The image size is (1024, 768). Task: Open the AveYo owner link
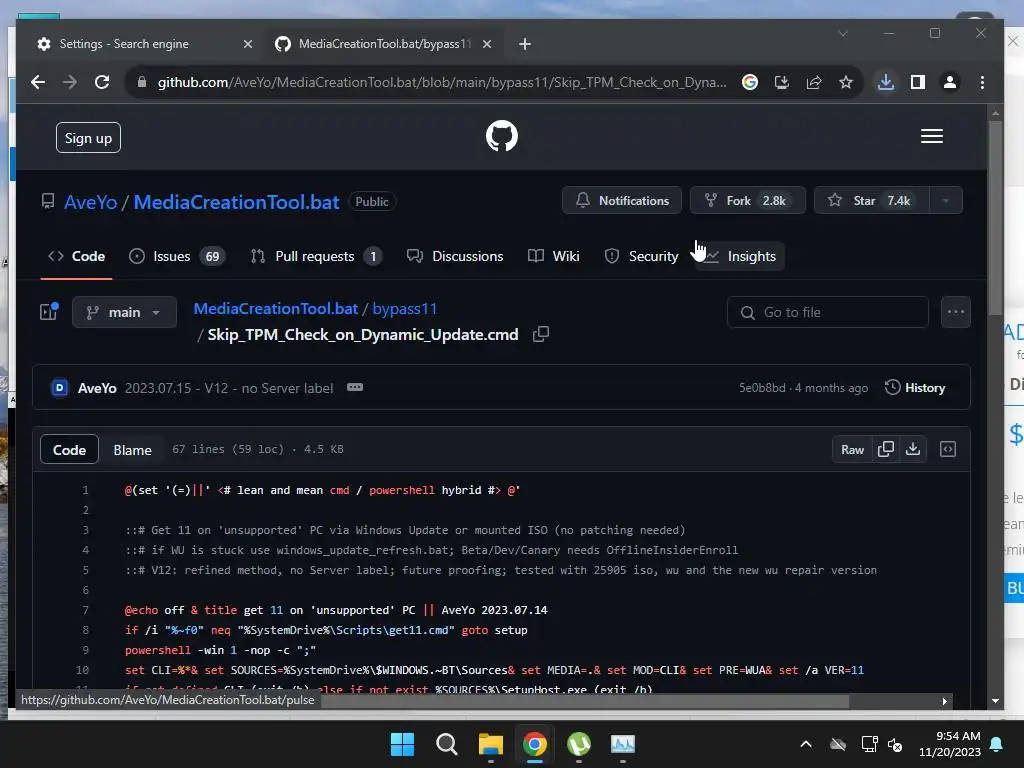(90, 202)
